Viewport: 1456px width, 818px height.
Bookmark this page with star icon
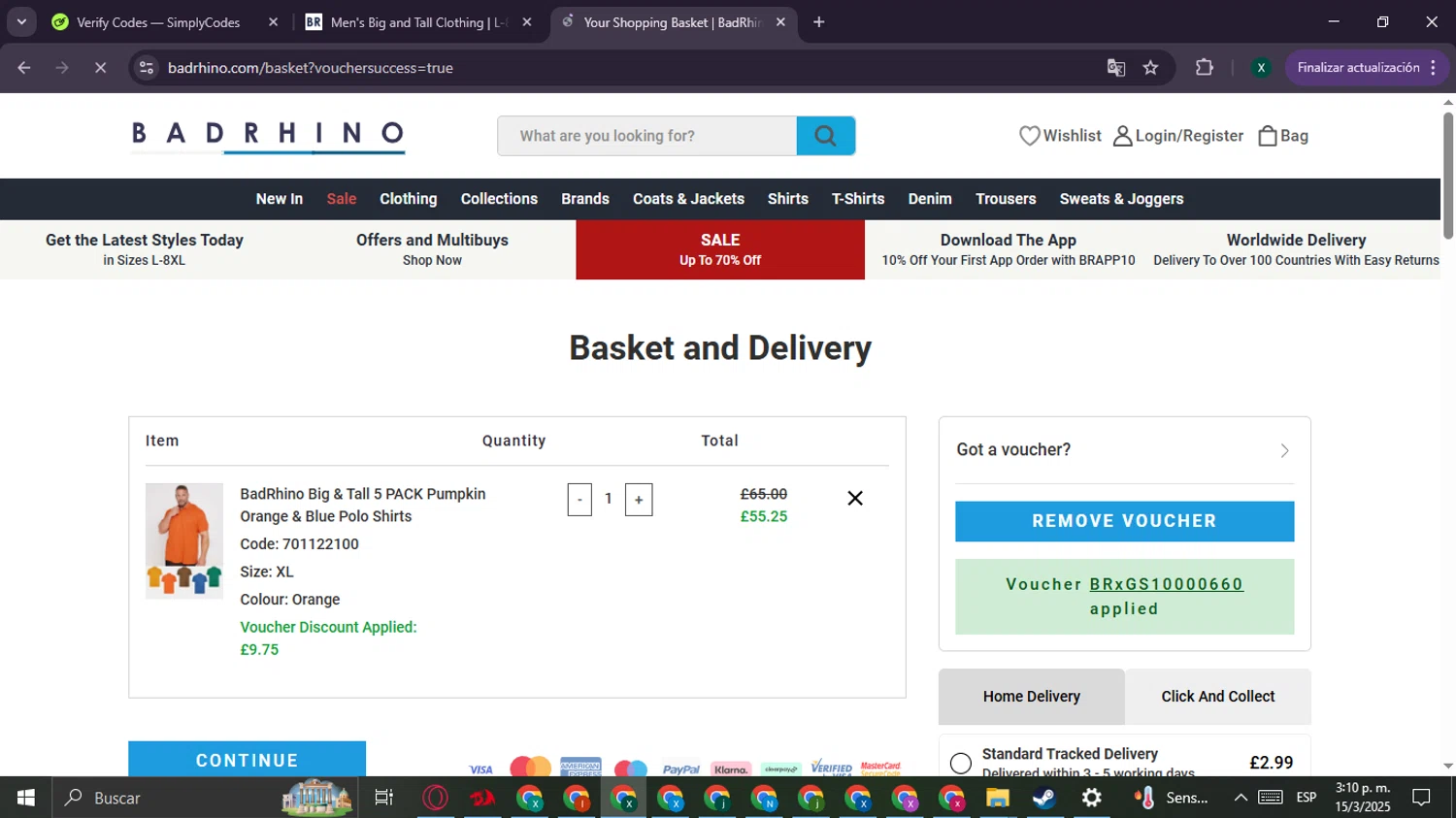(1151, 68)
